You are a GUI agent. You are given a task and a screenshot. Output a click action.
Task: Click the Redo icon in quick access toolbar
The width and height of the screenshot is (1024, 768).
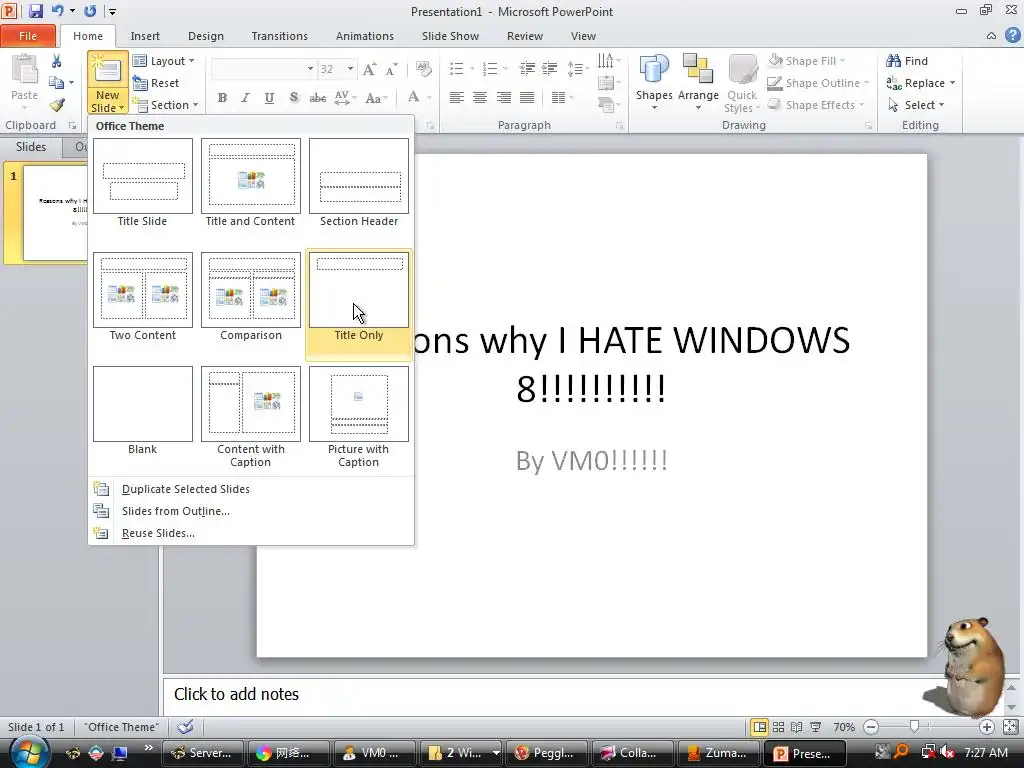[91, 11]
